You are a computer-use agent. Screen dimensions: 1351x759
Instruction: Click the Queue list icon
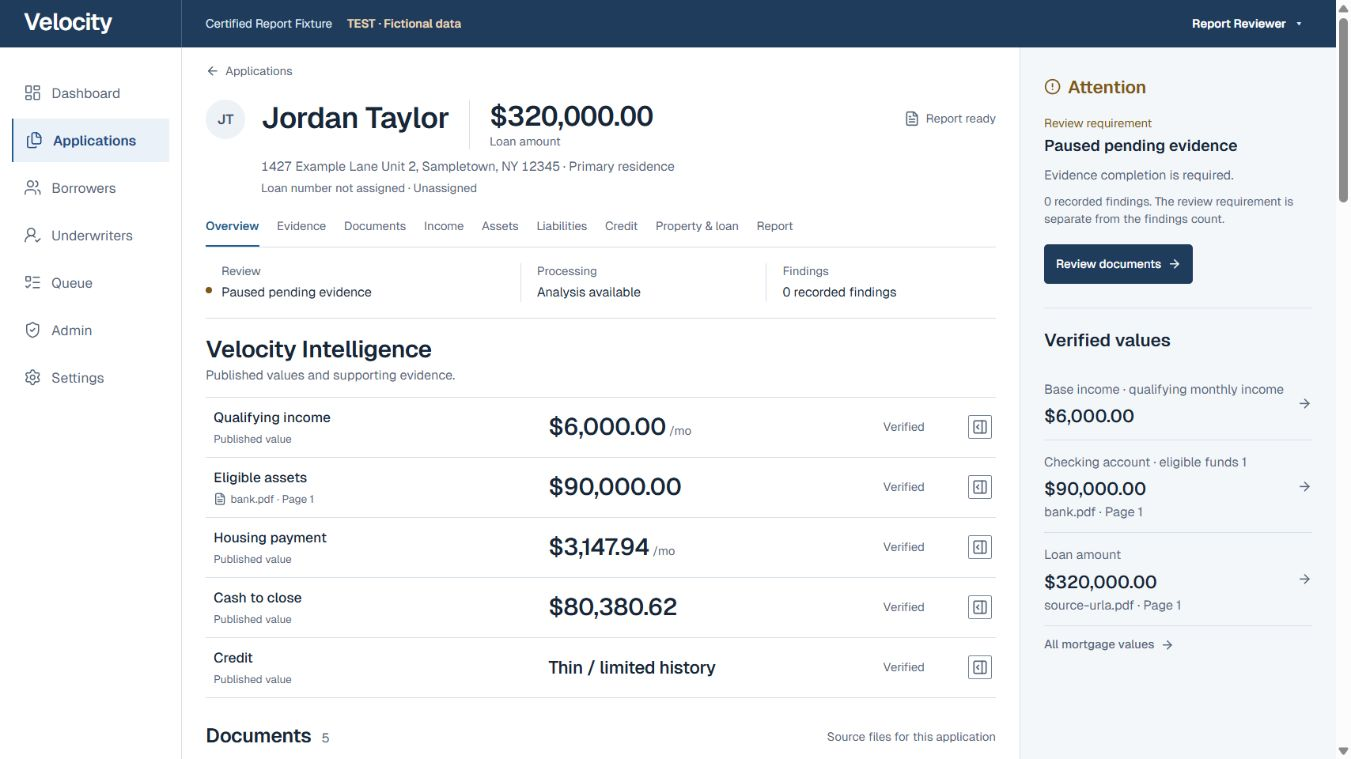tap(33, 283)
